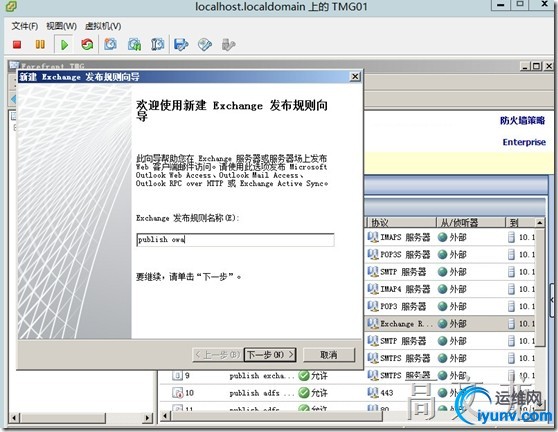Click the rule 9 order icon
This screenshot has height=432, width=558.
[x=177, y=375]
